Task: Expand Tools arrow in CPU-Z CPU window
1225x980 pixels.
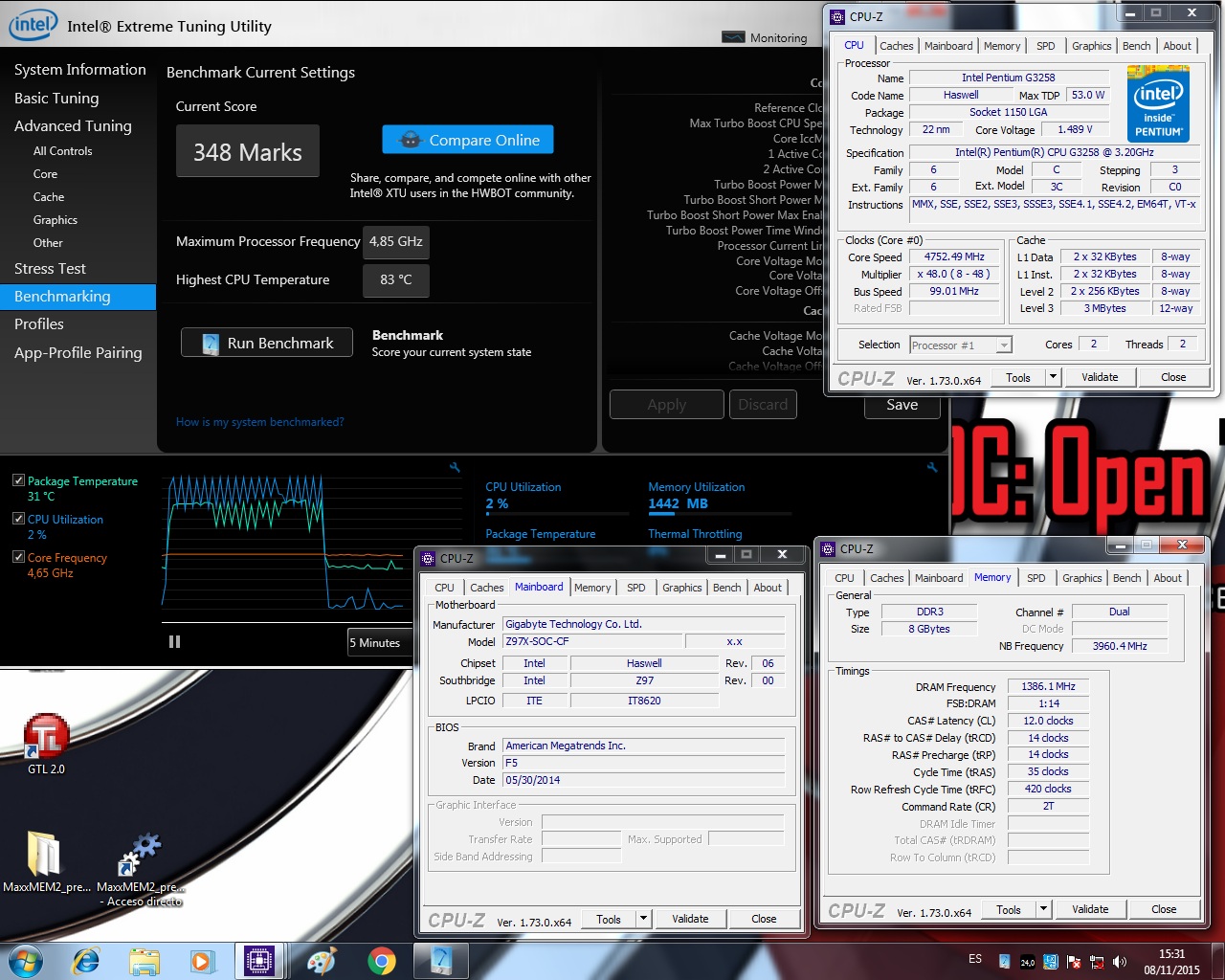Action: tap(1053, 377)
